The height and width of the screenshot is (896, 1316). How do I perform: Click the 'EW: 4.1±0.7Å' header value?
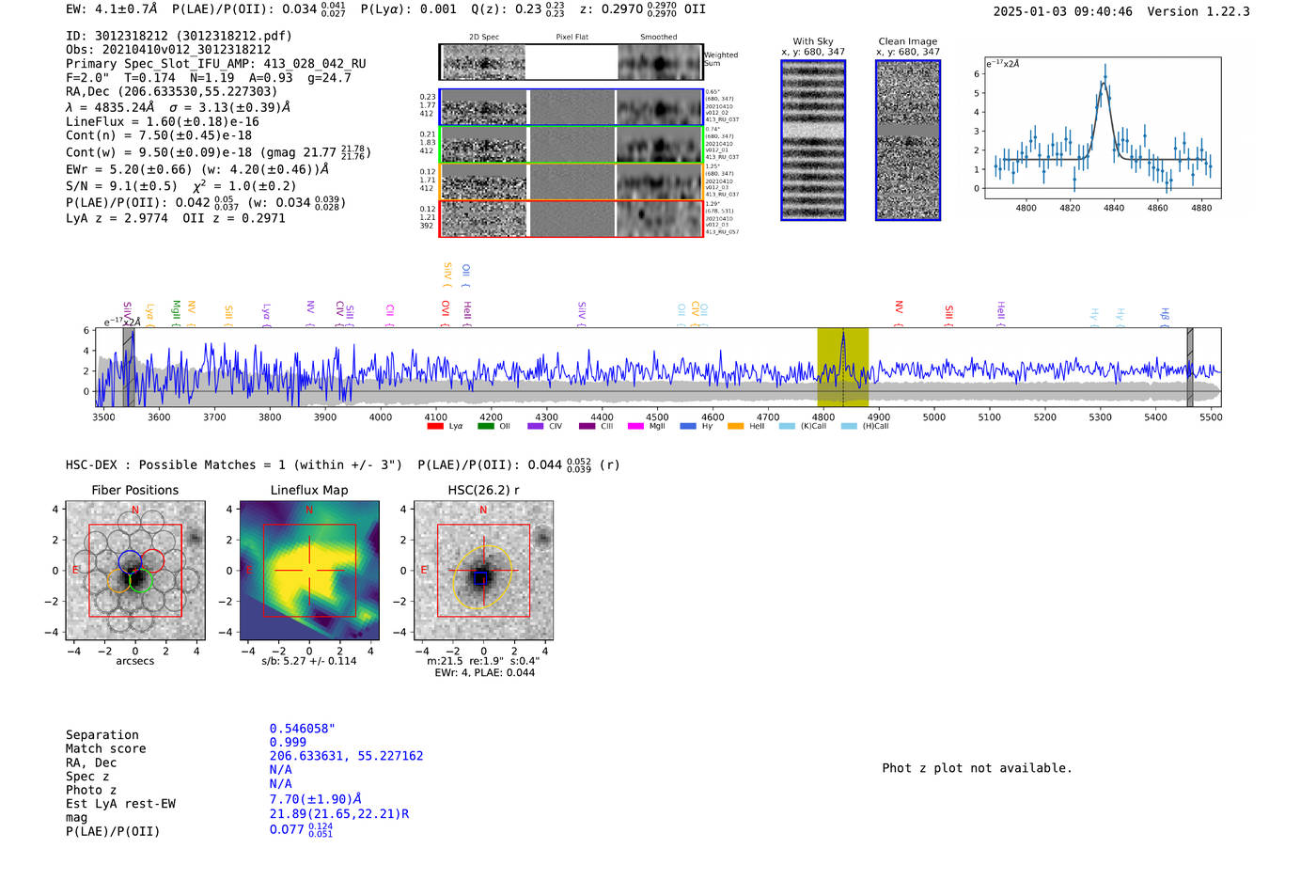(112, 8)
